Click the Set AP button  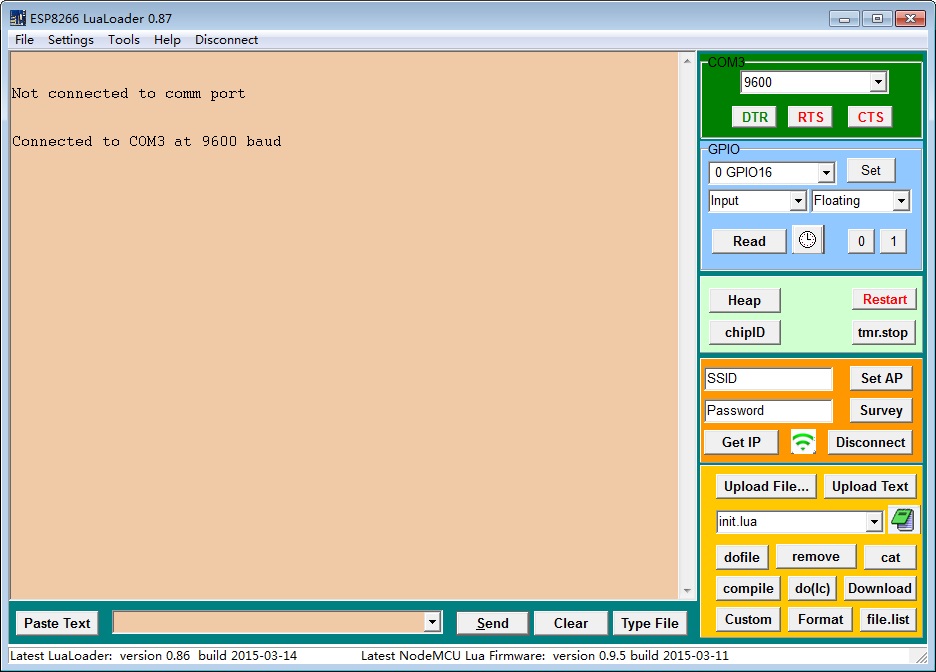tap(880, 378)
